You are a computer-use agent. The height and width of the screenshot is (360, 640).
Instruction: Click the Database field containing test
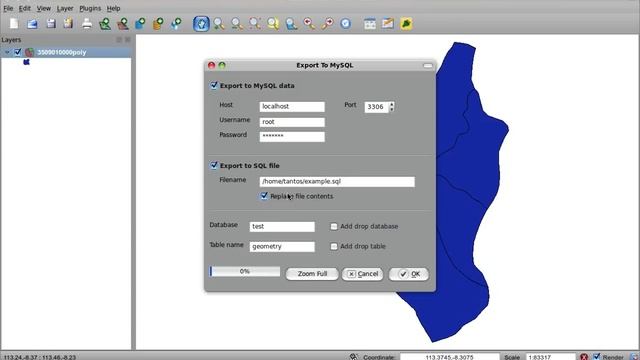pyautogui.click(x=282, y=227)
